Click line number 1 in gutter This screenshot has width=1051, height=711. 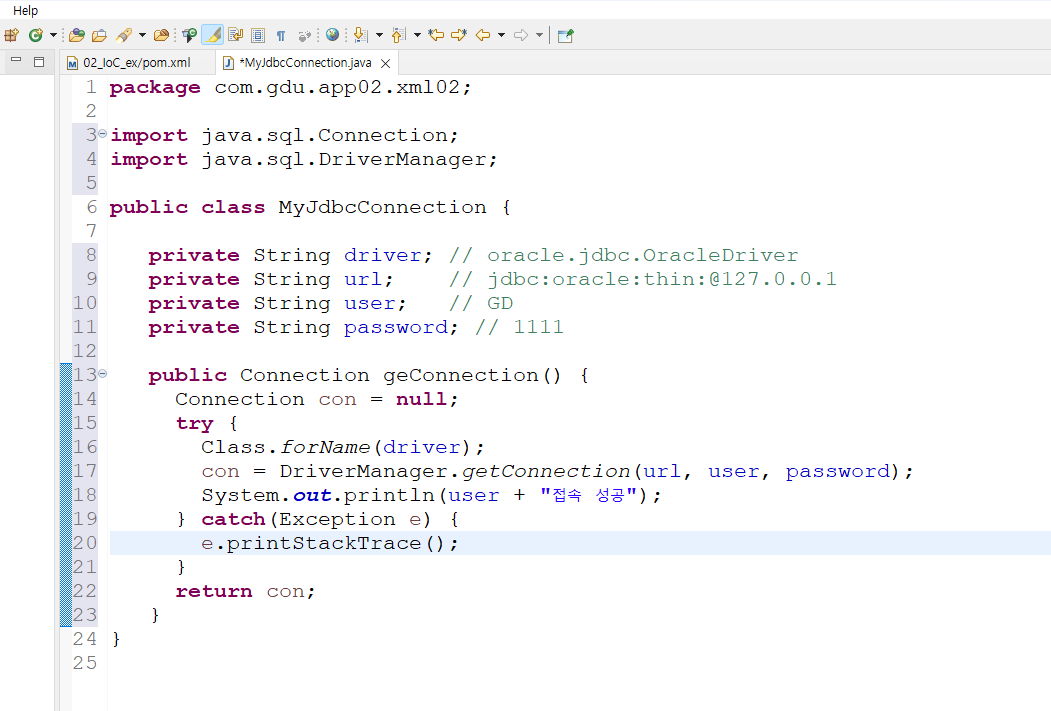pyautogui.click(x=90, y=87)
